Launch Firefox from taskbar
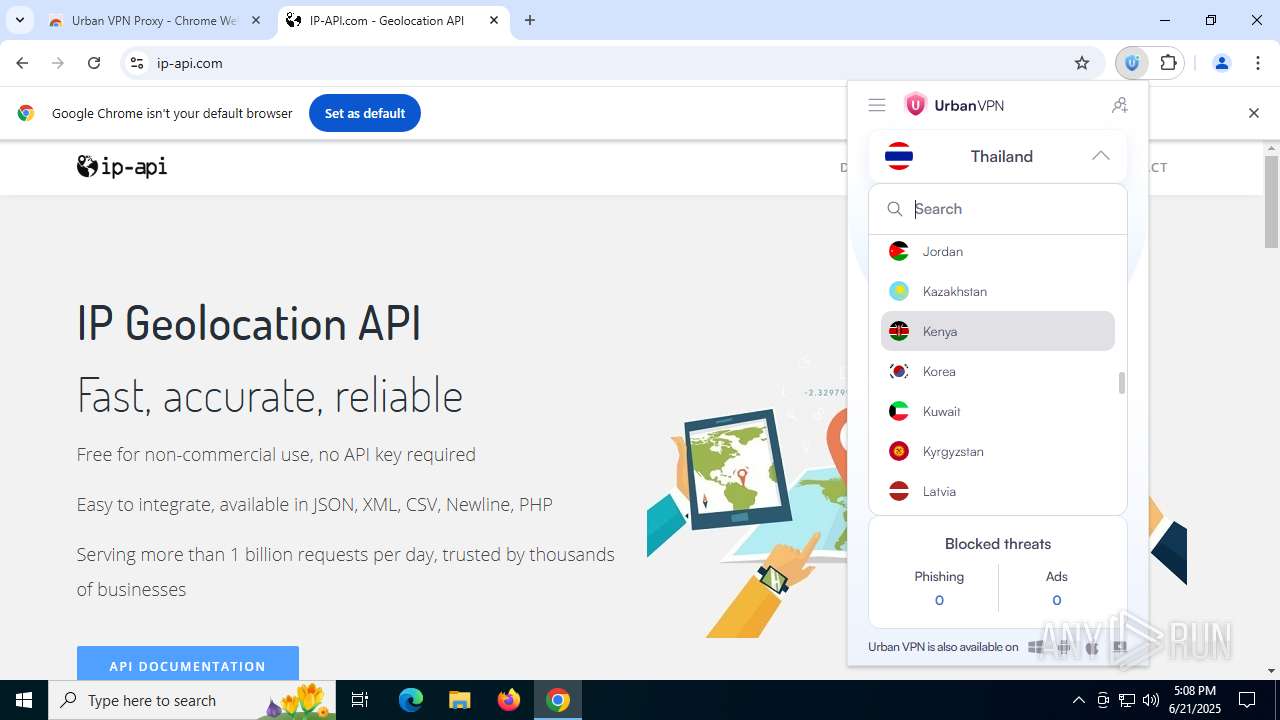1280x720 pixels. [x=509, y=700]
